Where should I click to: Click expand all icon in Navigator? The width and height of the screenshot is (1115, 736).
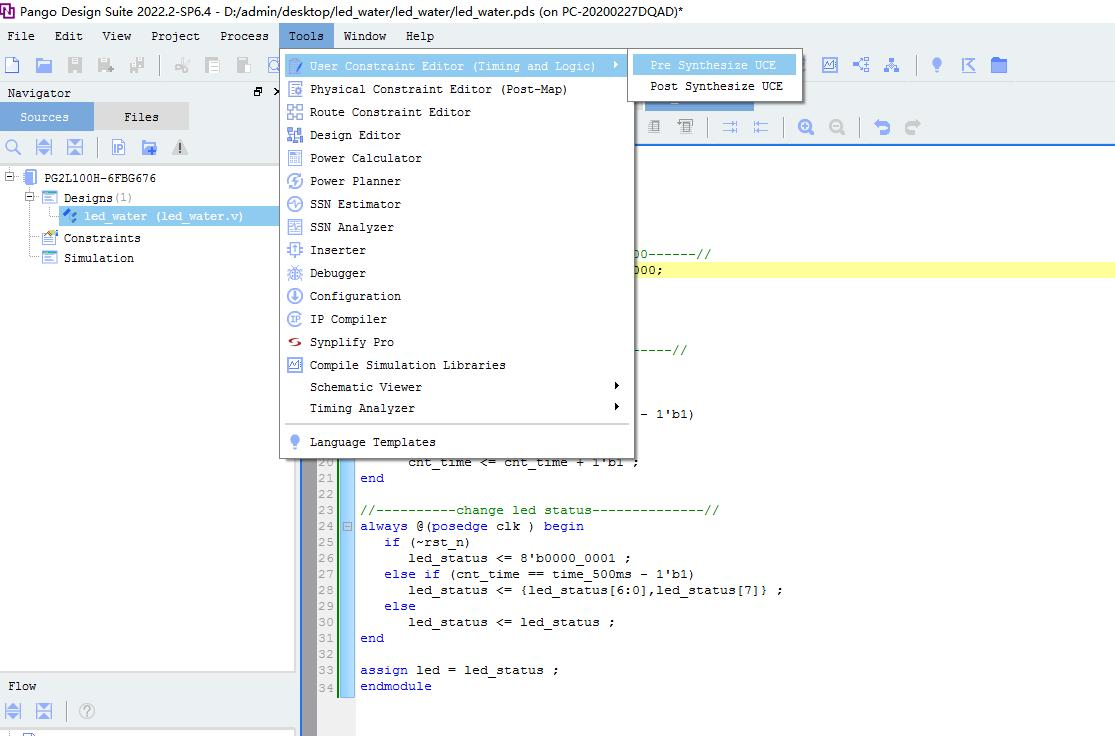(44, 147)
